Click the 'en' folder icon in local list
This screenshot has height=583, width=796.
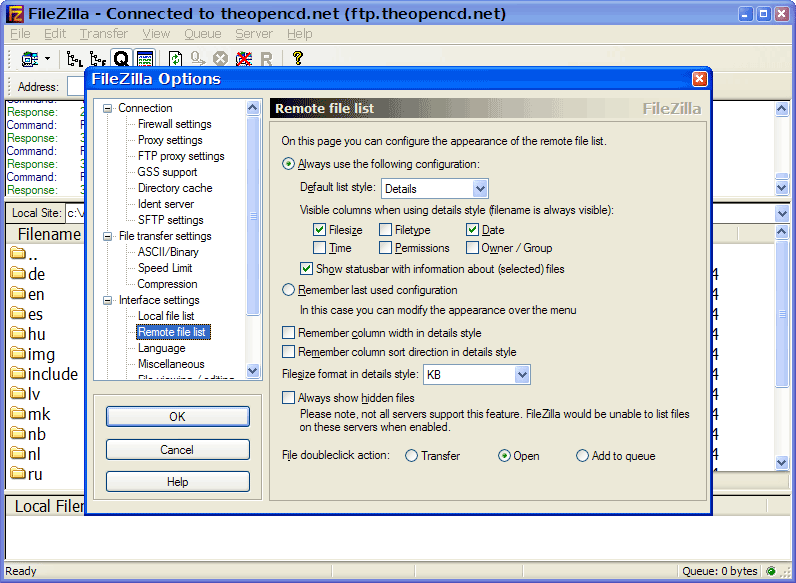click(x=18, y=293)
